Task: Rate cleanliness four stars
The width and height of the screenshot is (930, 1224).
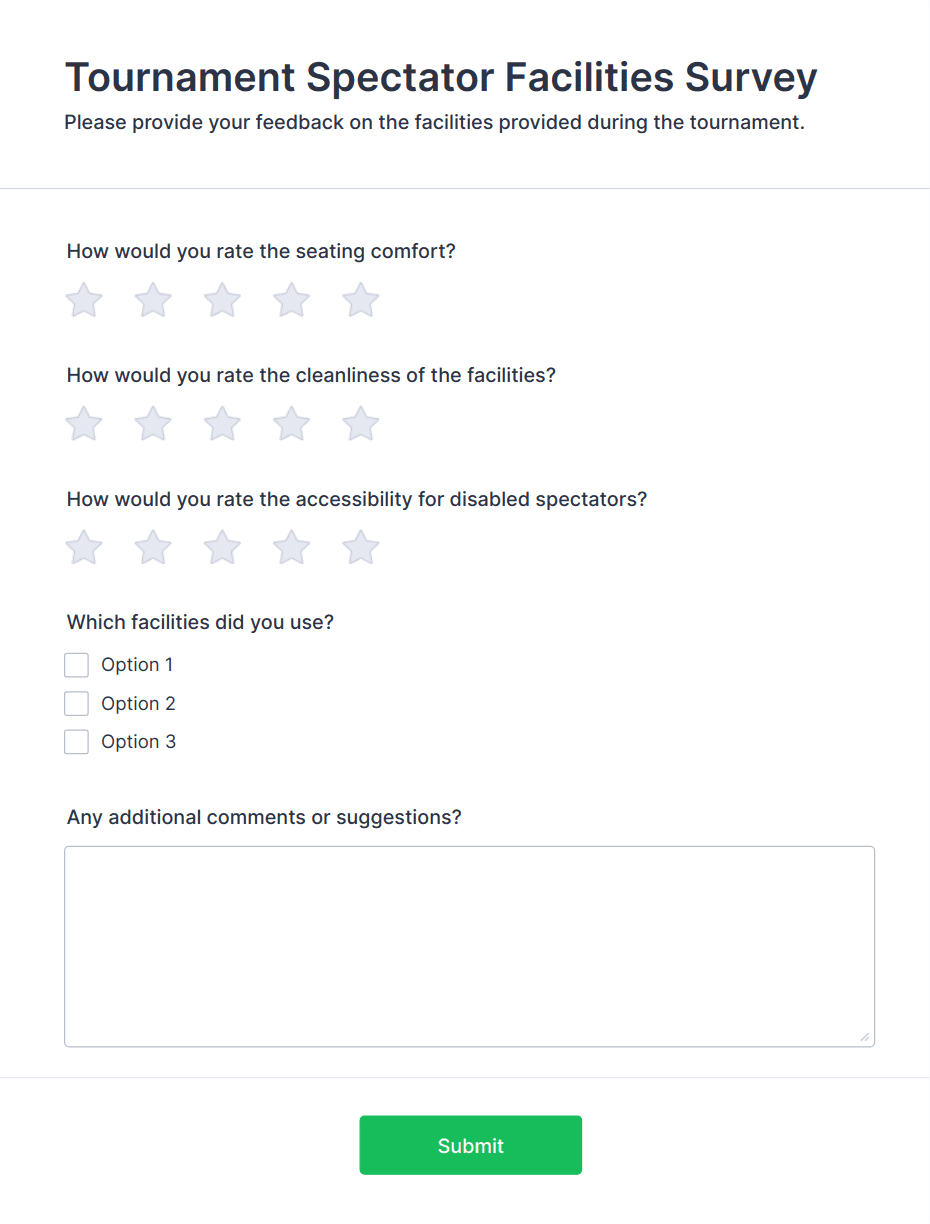Action: [291, 423]
